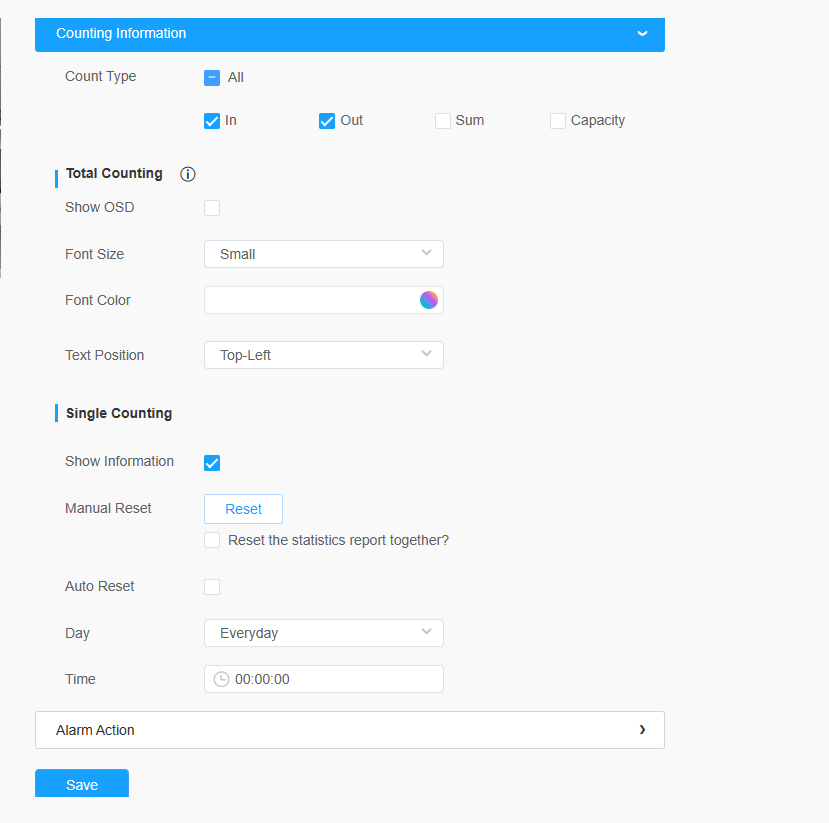
Task: Toggle the All count type checkbox
Action: pos(212,78)
